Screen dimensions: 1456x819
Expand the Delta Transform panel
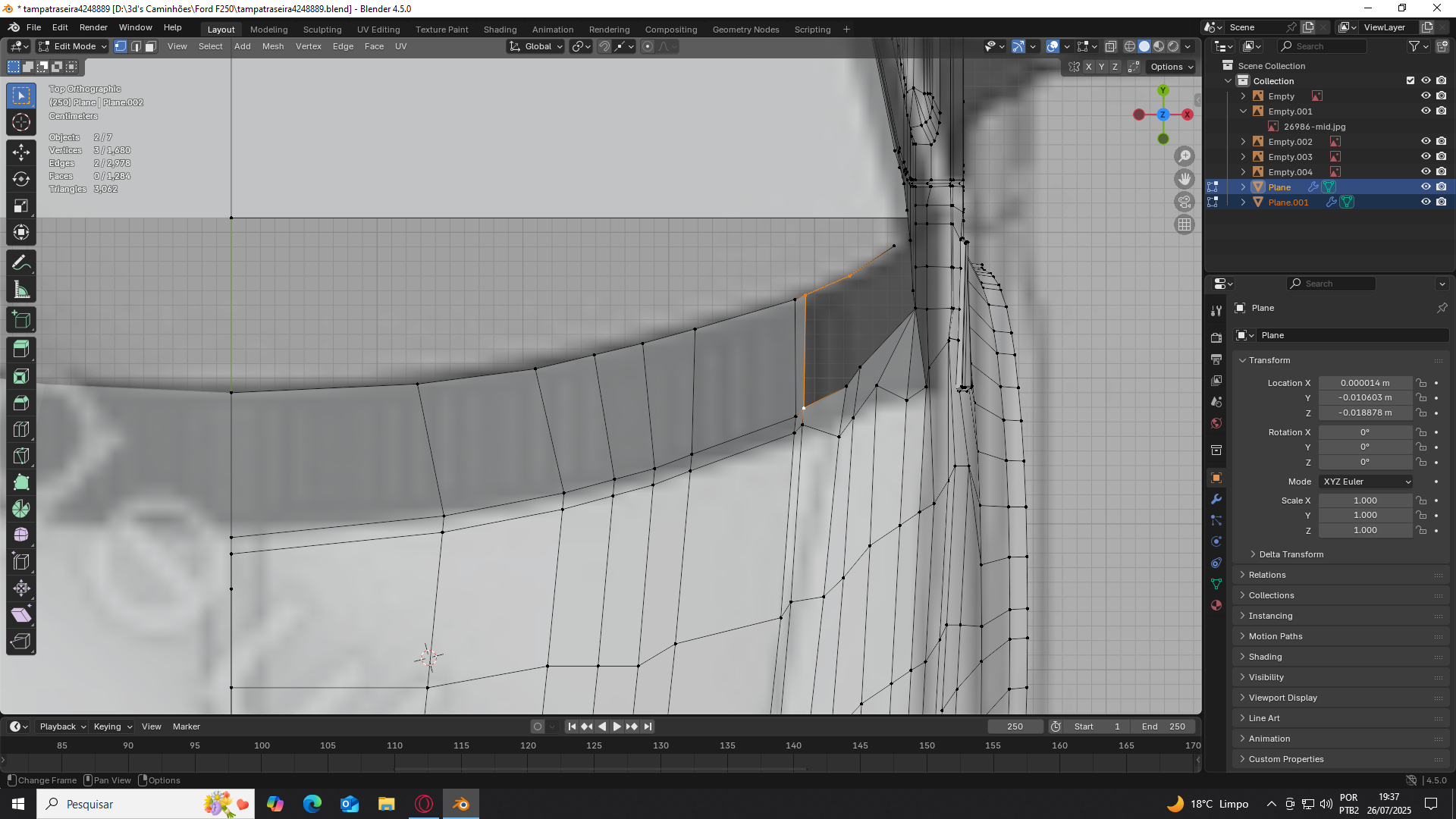coord(1291,554)
